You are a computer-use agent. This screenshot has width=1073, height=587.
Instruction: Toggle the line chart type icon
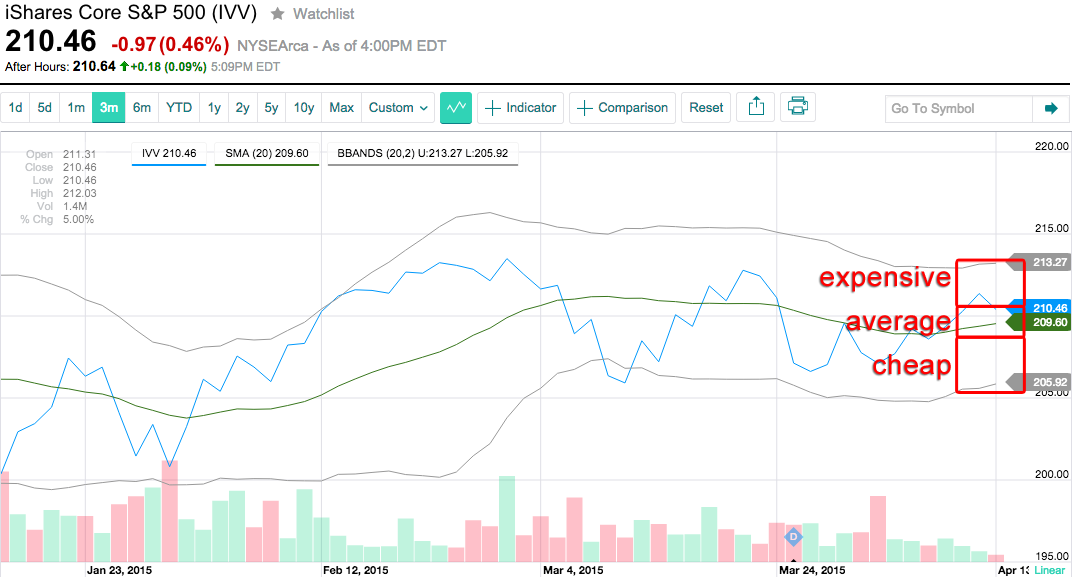(x=456, y=108)
